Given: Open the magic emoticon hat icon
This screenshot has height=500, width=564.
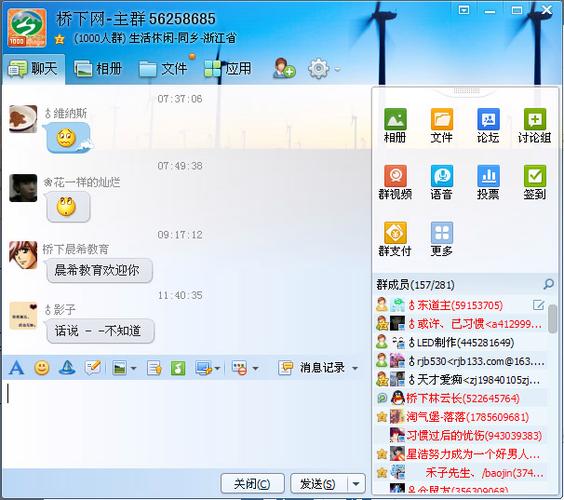Looking at the screenshot, I should (67, 368).
